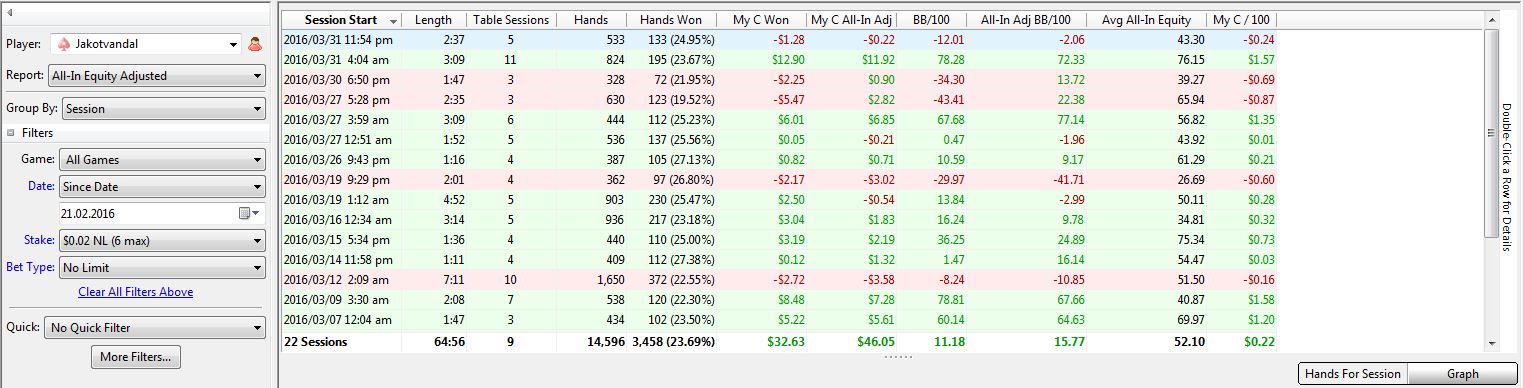Click the date input field 21.02.2016
This screenshot has height=388, width=1523.
pyautogui.click(x=148, y=213)
